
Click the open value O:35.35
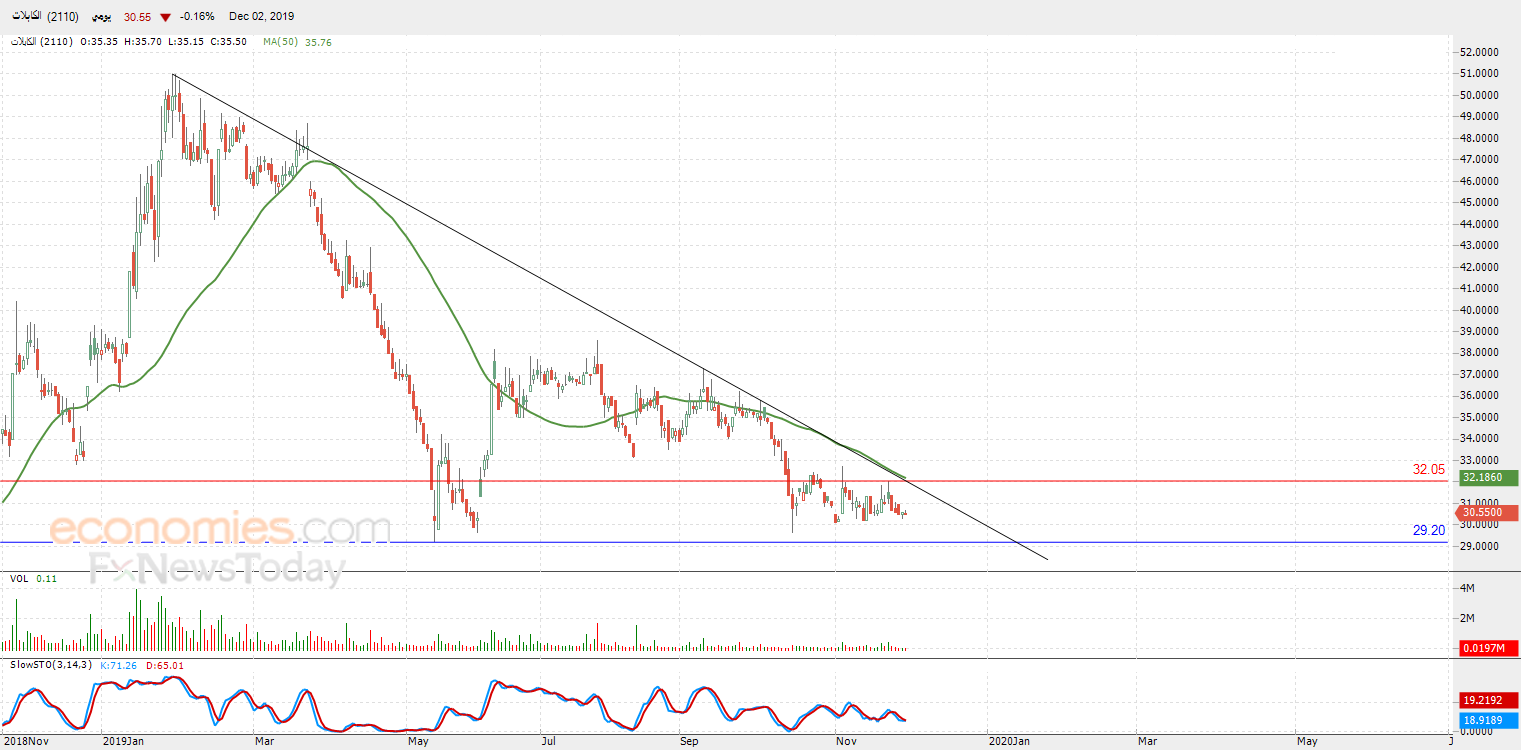coord(98,42)
